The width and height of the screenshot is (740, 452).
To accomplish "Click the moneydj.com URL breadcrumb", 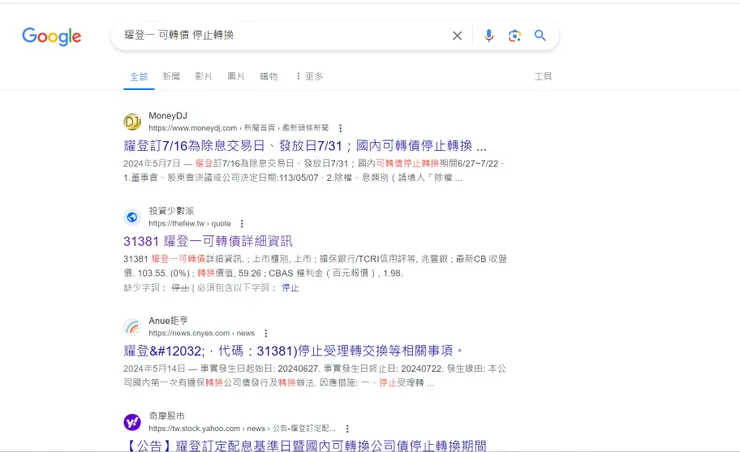I will (238, 128).
